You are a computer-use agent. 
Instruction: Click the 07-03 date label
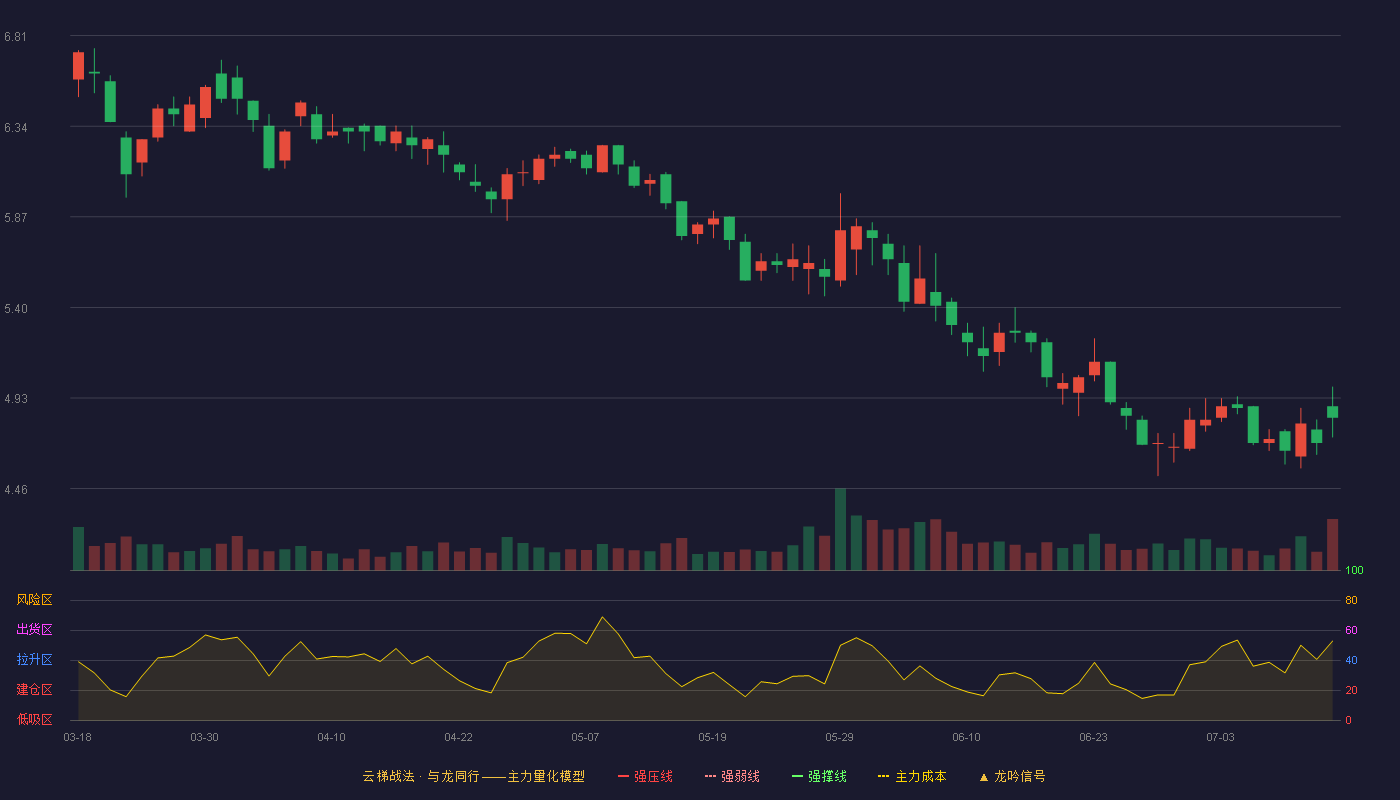(x=1220, y=737)
